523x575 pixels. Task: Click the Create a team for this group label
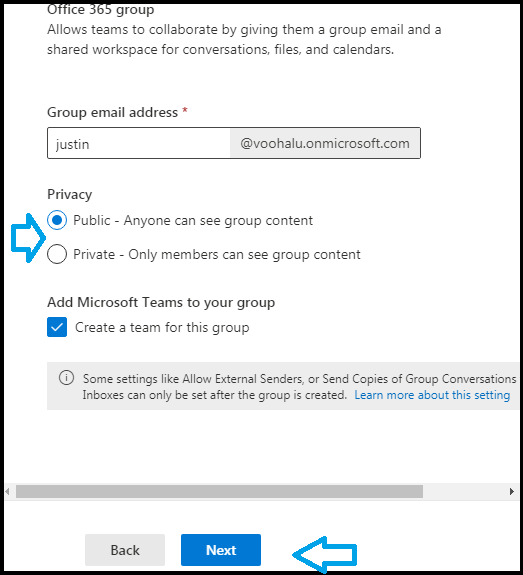pos(162,327)
